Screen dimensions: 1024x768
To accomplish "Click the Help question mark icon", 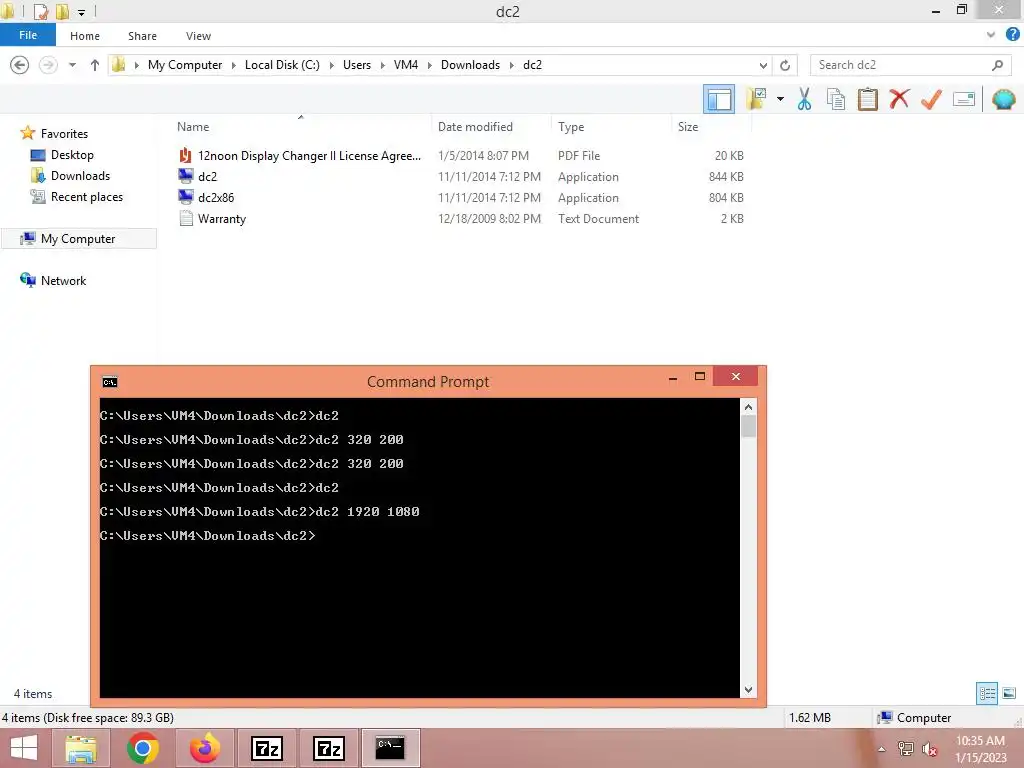I will point(1013,35).
